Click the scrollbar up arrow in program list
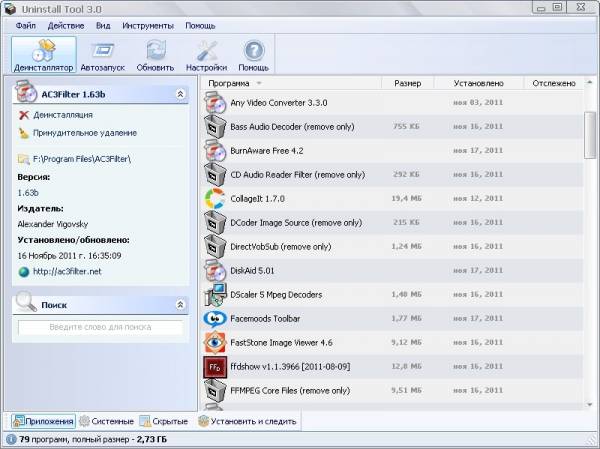 (590, 82)
